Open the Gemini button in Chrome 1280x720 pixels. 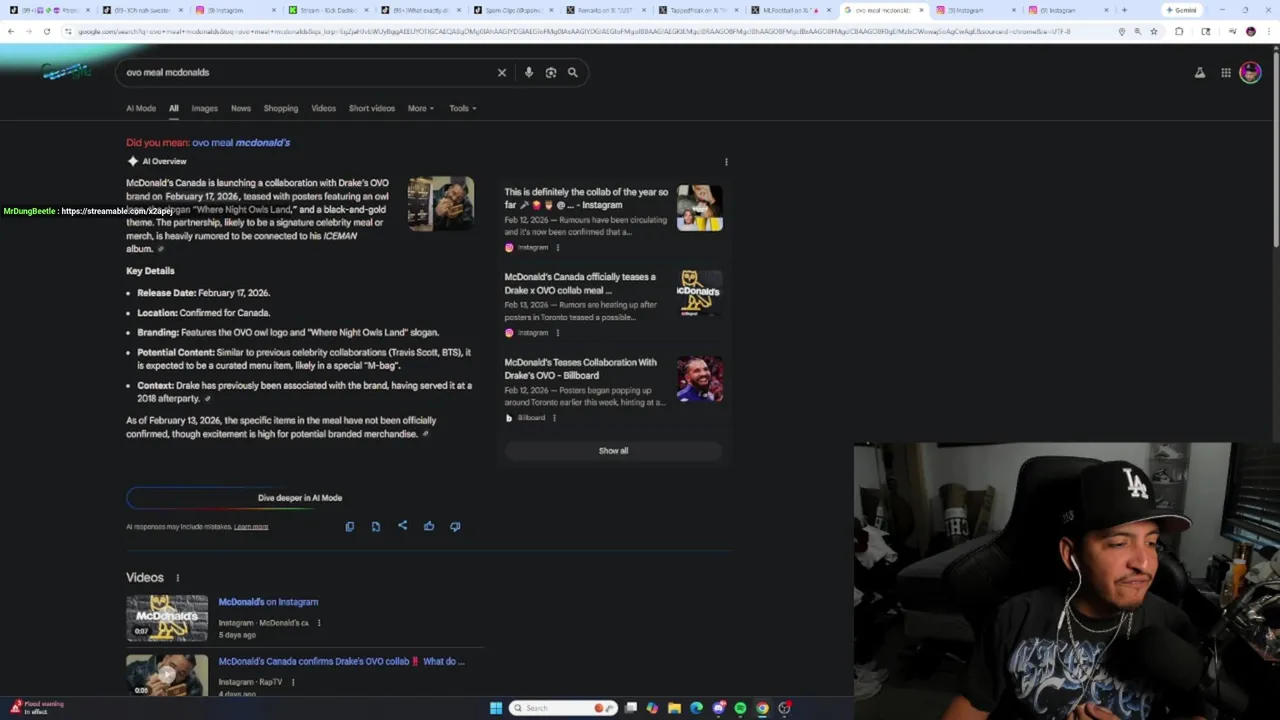pos(1182,10)
